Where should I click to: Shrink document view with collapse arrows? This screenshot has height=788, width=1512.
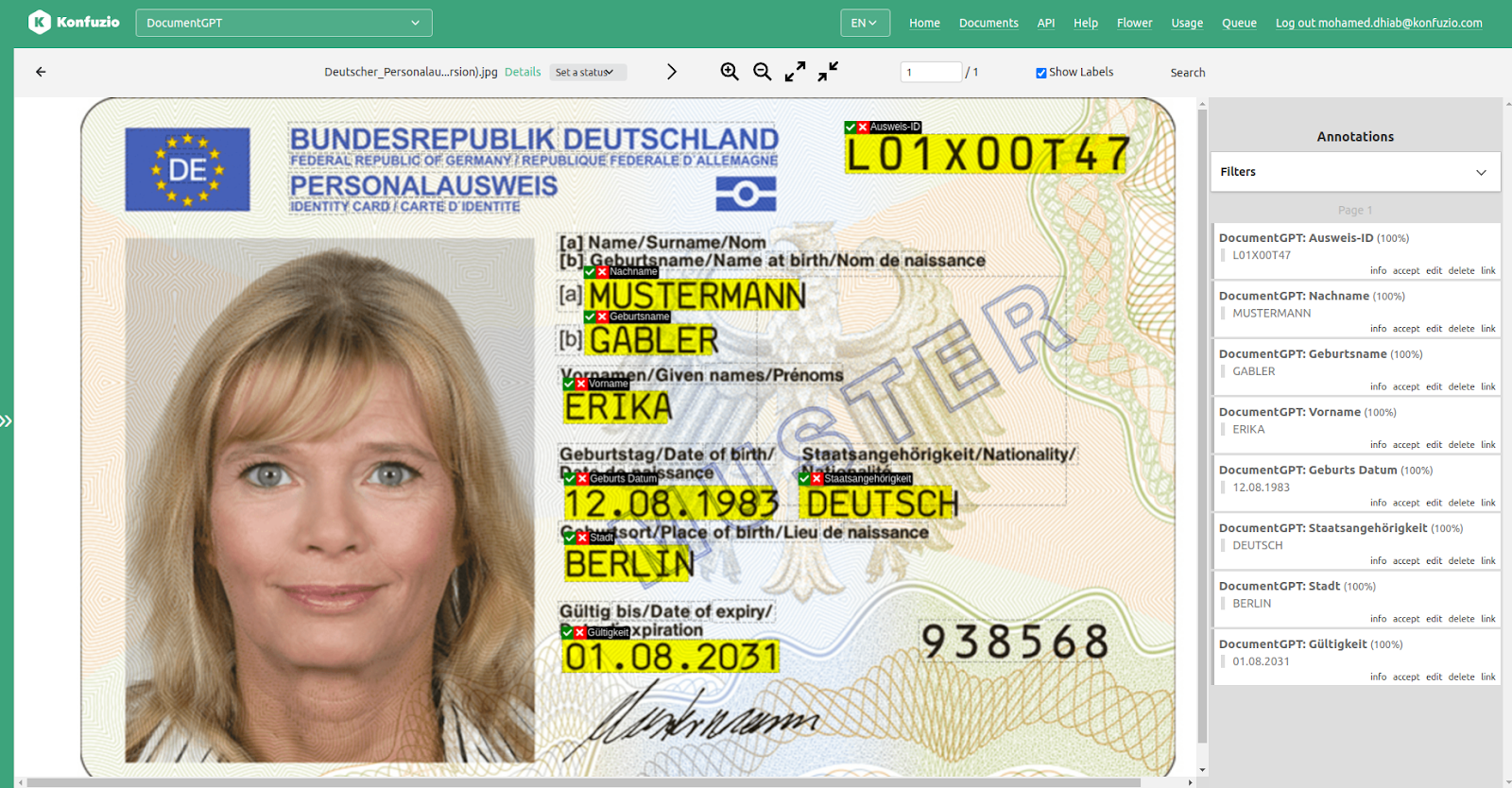coord(829,72)
